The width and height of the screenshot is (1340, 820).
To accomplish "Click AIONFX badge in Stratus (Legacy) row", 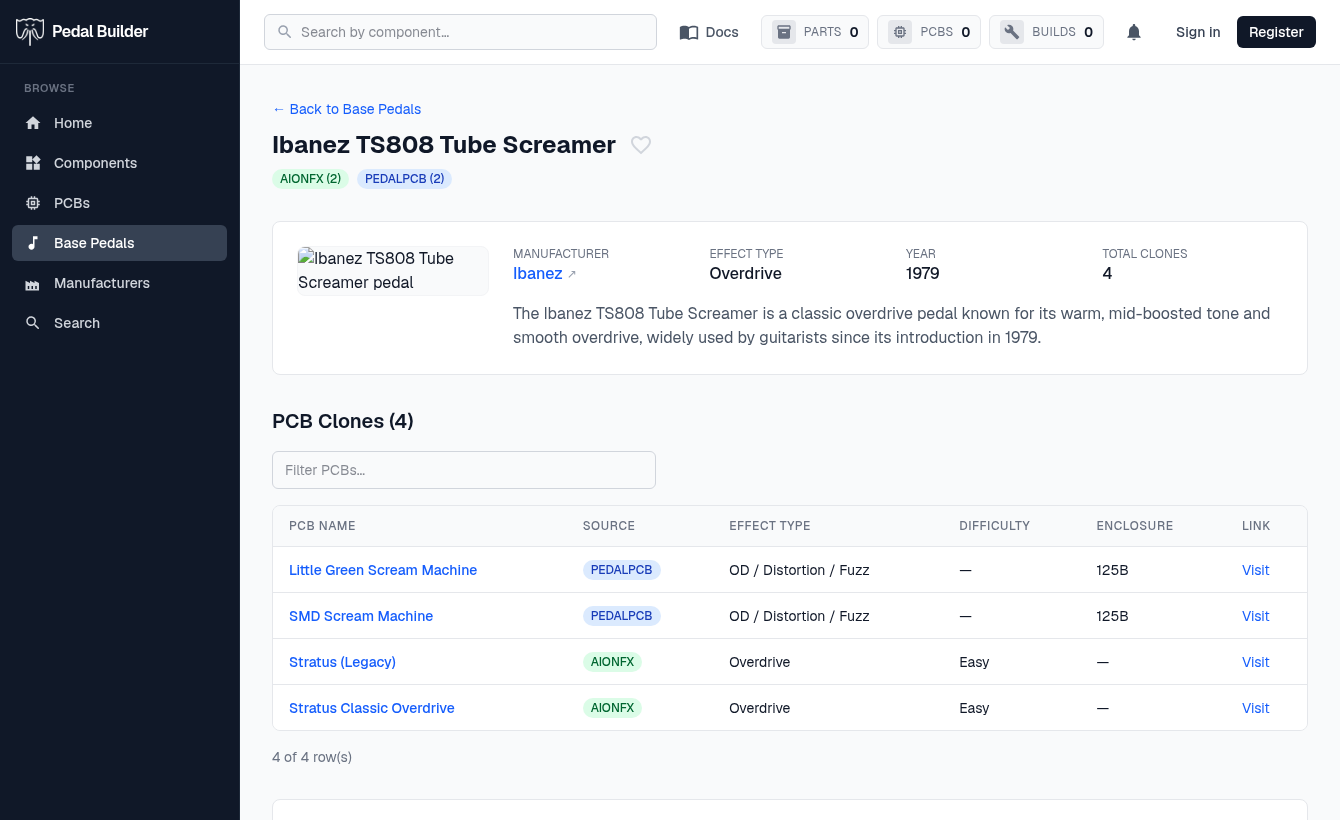I will (612, 662).
